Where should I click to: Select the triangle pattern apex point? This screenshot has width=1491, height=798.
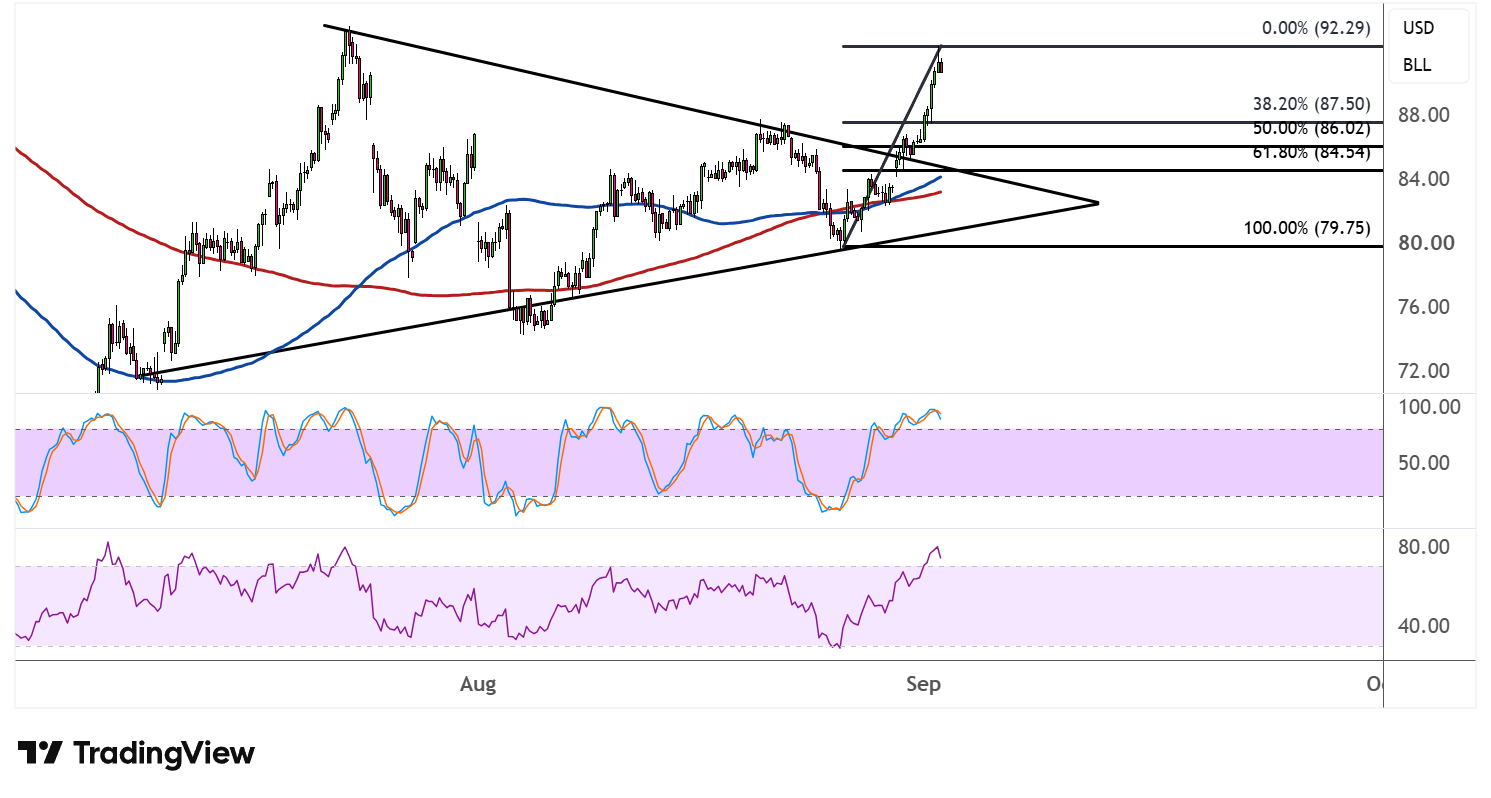tap(1098, 203)
